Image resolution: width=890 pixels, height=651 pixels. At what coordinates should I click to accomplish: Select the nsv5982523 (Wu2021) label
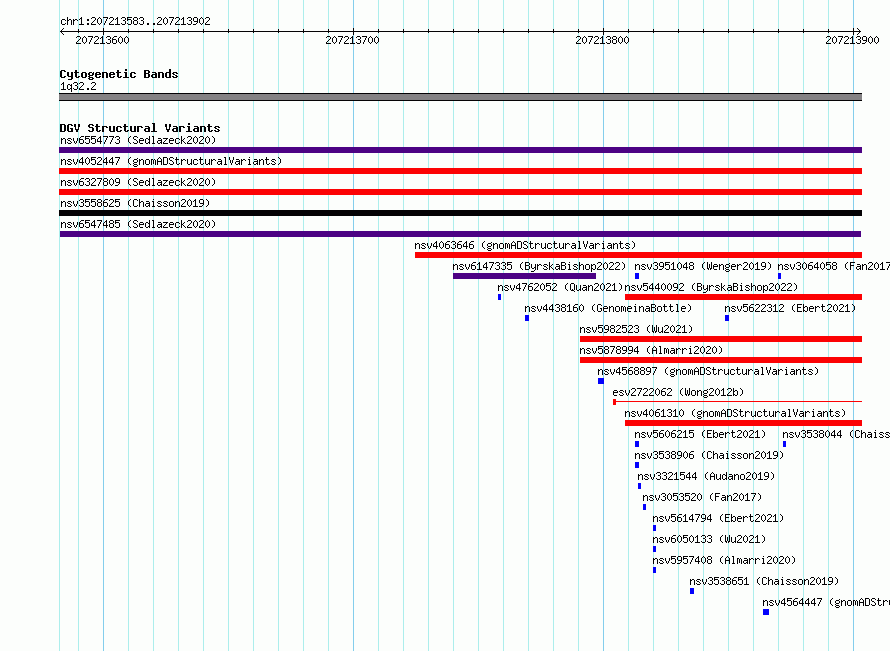point(636,329)
